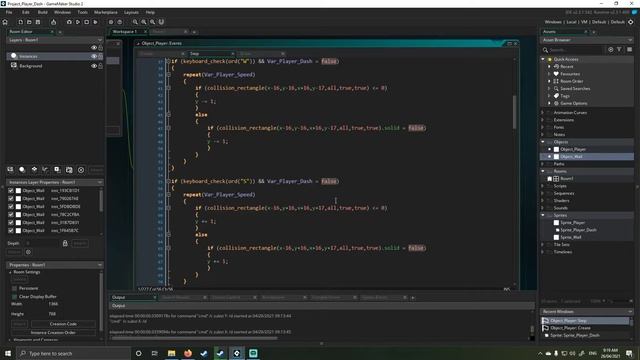The width and height of the screenshot is (640, 360).
Task: Lock the Background layer
Action: [100, 66]
